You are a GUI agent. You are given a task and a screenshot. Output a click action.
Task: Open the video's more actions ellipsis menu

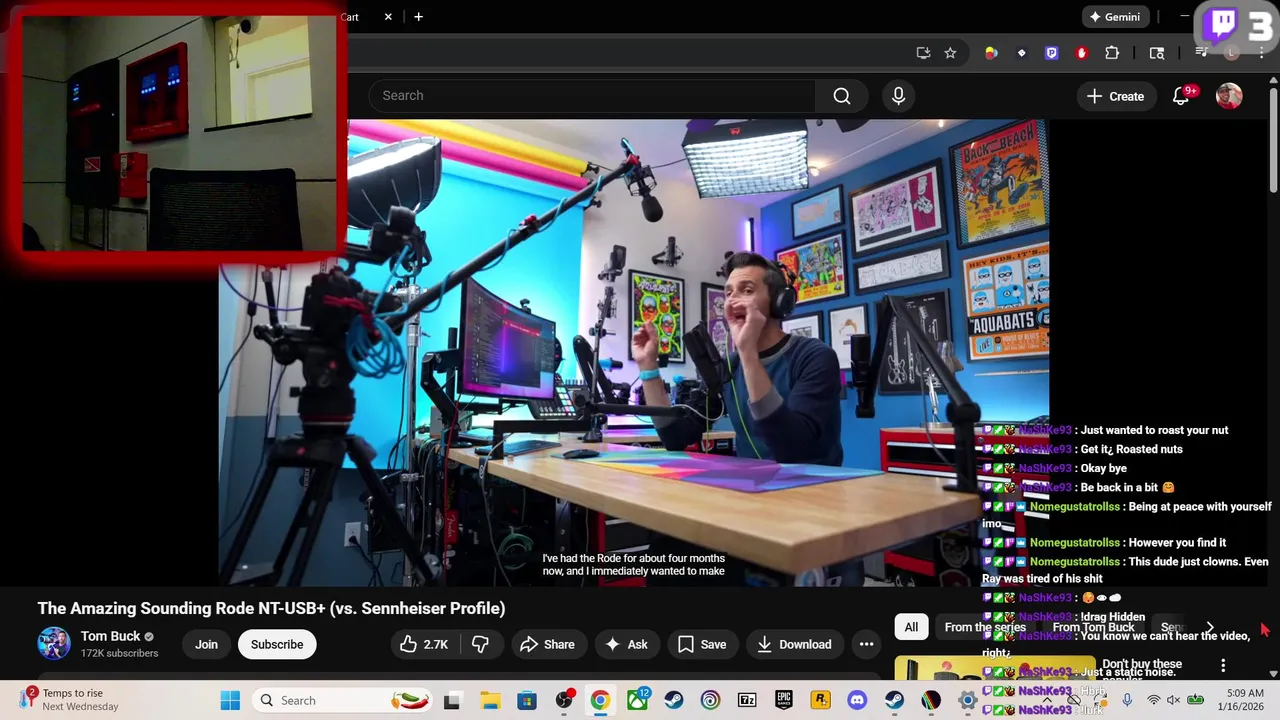[x=867, y=644]
